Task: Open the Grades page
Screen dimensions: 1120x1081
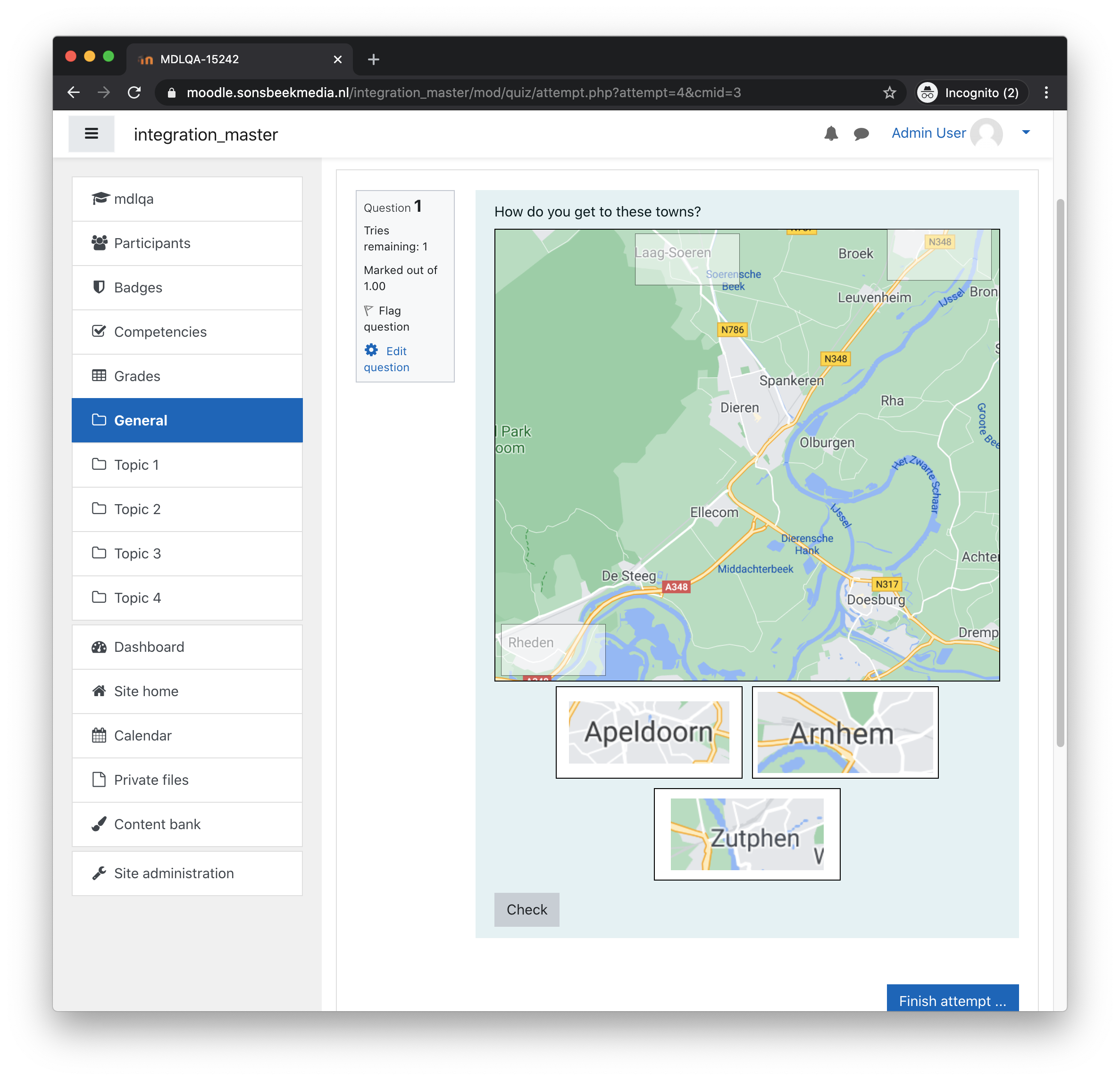Action: (187, 376)
